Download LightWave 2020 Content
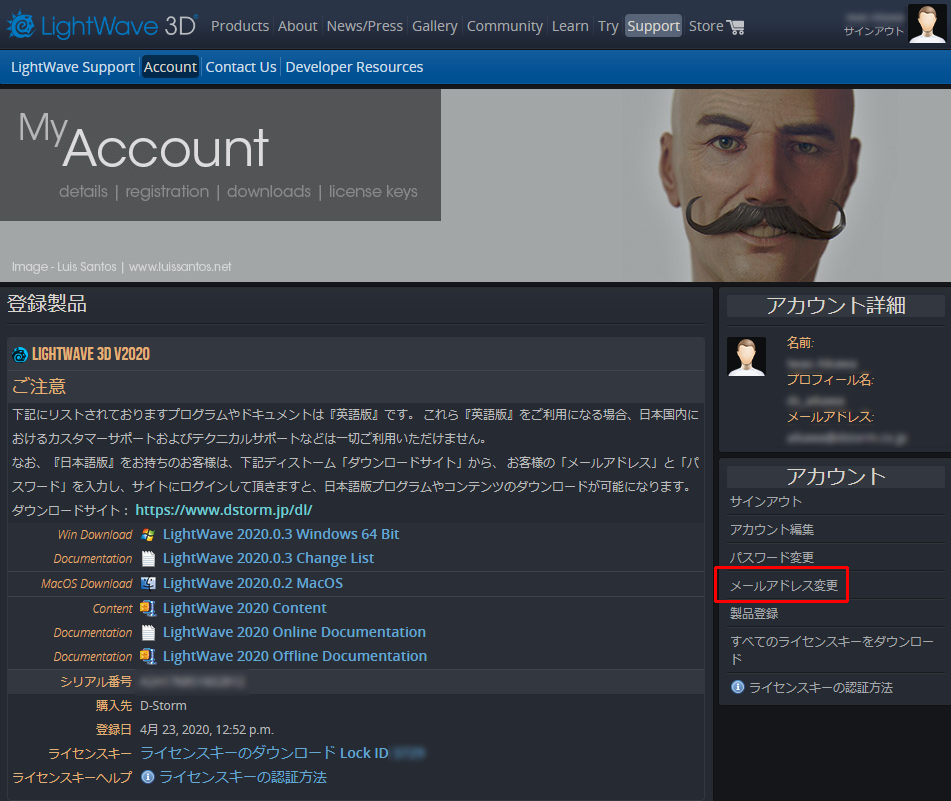 click(244, 608)
